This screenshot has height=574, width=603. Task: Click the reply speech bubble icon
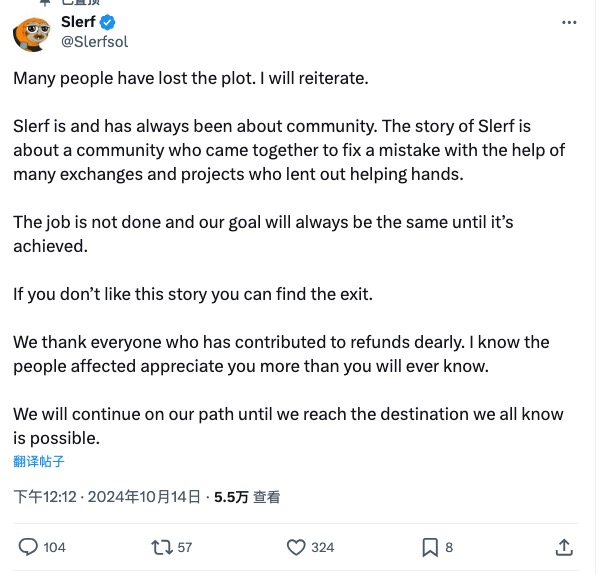(29, 547)
